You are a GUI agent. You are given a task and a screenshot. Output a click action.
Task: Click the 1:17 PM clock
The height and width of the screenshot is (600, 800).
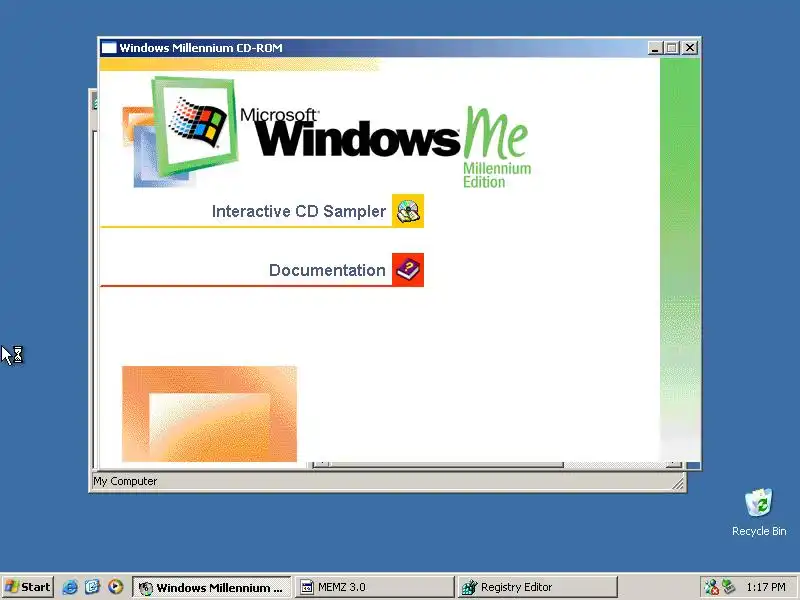[x=766, y=587]
